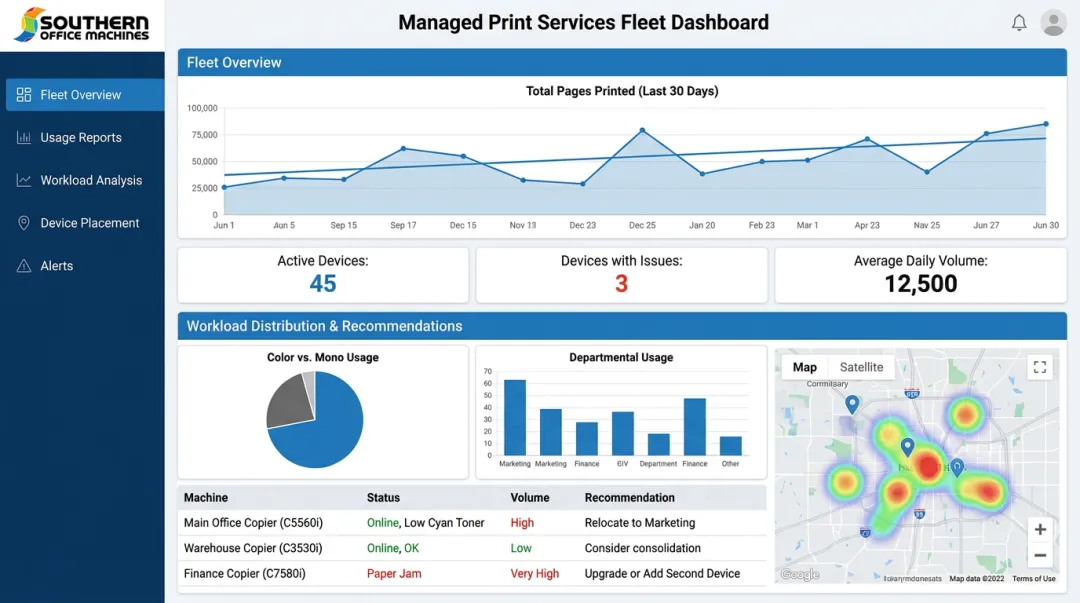This screenshot has height=603, width=1080.
Task: Click Upgrade or Add Second Device text
Action: coord(662,573)
